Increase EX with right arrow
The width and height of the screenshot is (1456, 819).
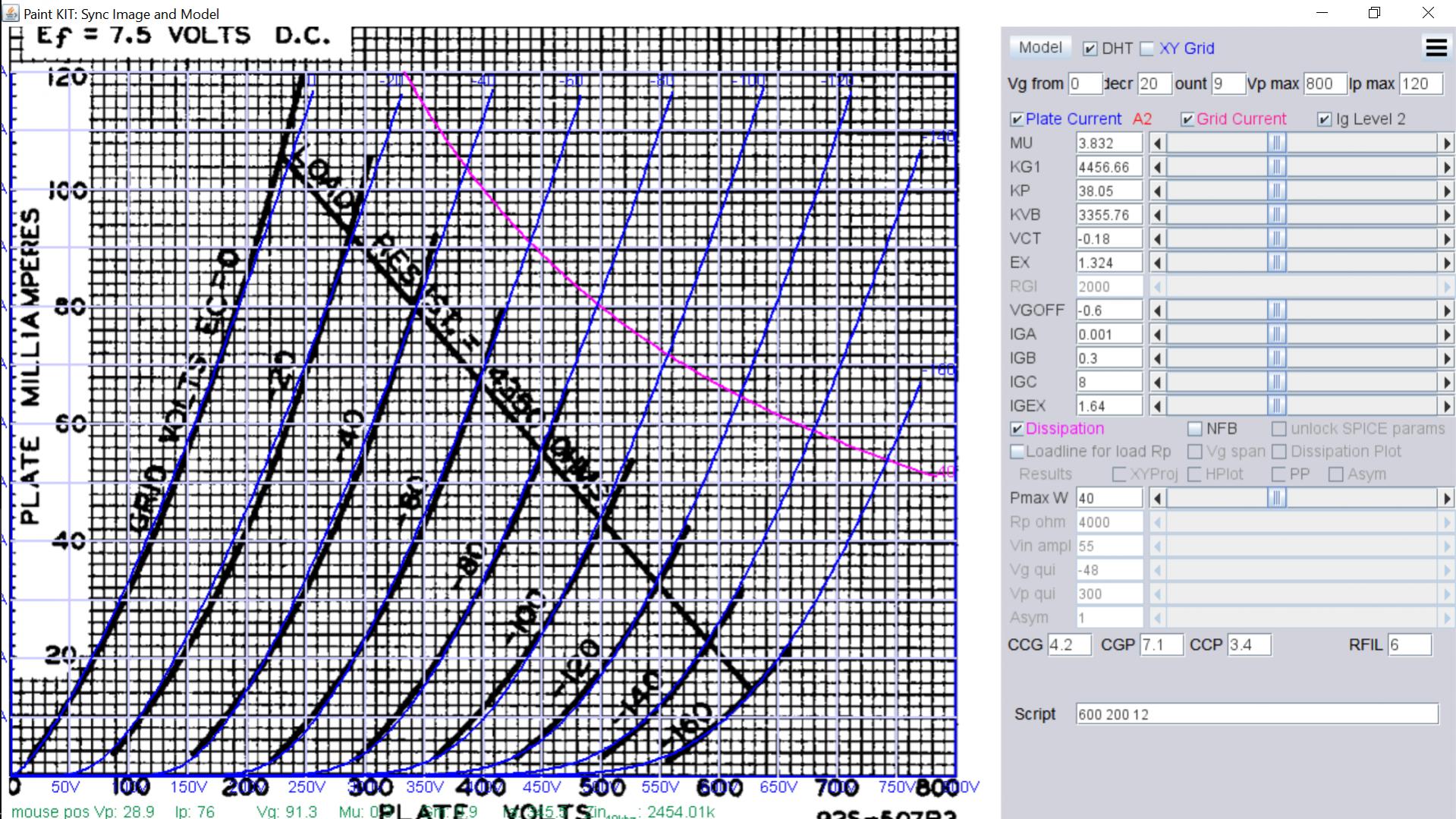[x=1447, y=263]
